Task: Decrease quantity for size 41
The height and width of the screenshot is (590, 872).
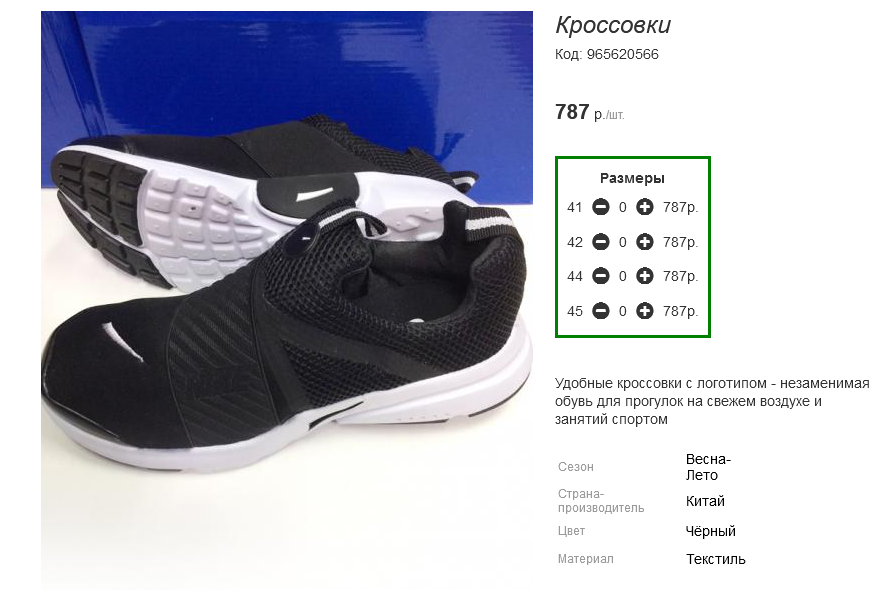Action: (601, 207)
